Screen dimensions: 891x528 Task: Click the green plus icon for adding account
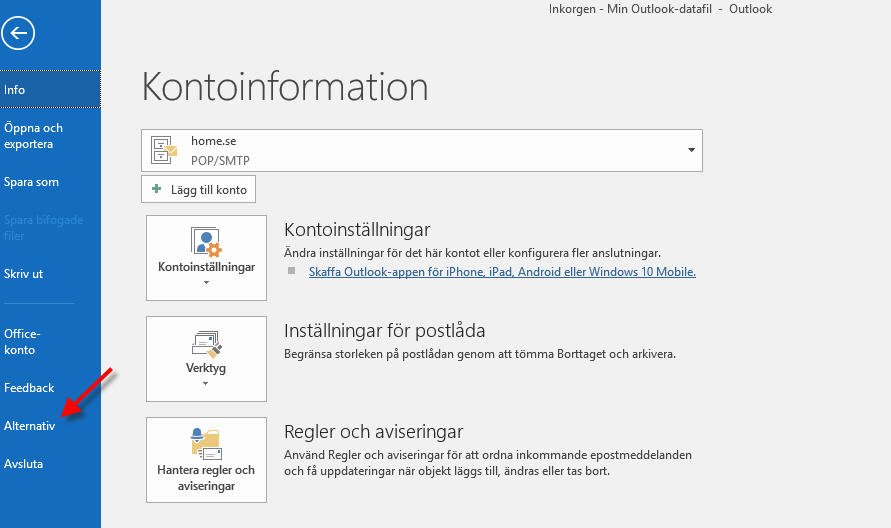156,189
